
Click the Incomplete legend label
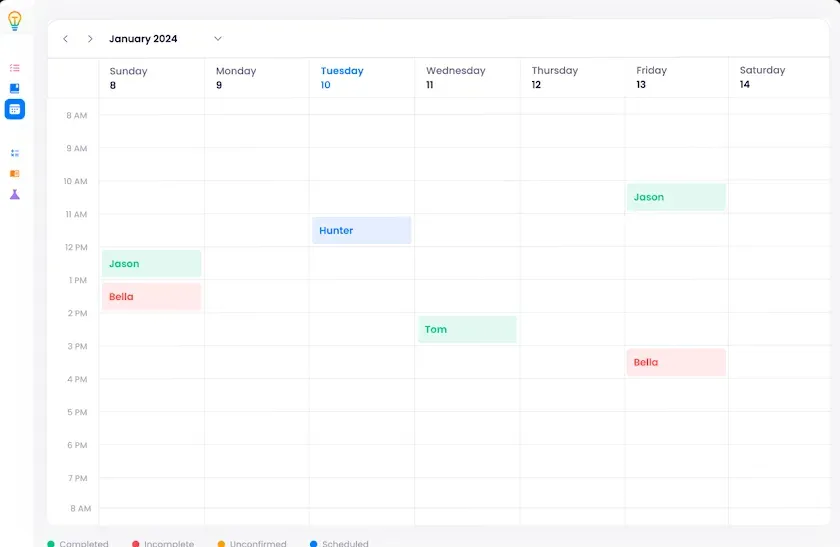coord(169,543)
